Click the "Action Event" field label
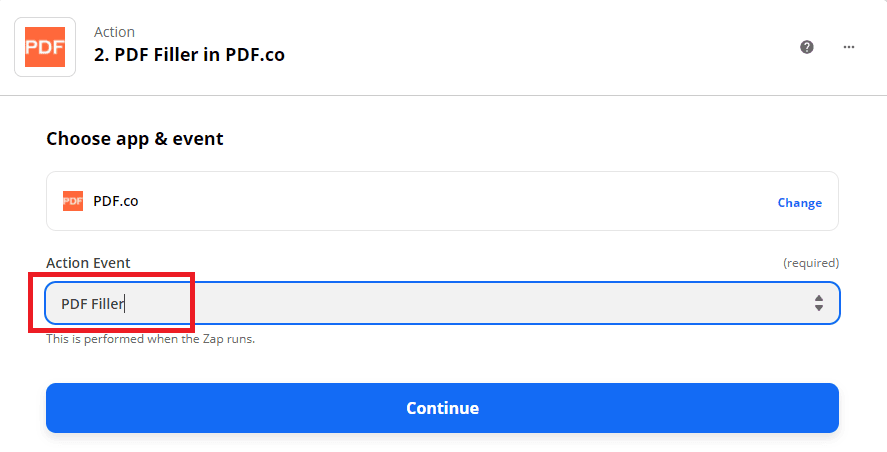The height and width of the screenshot is (452, 887). 88,263
